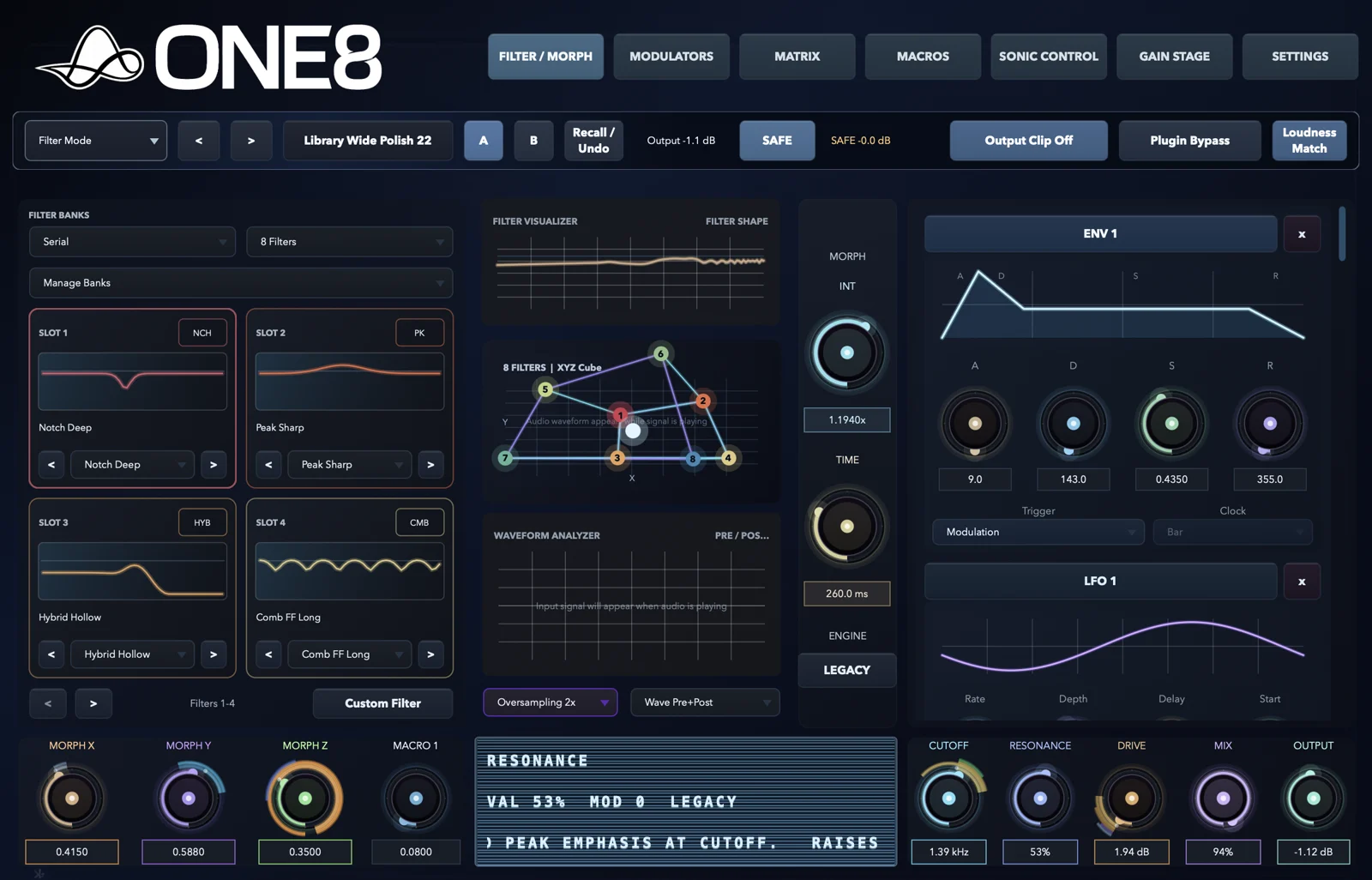
Task: Click filter node 6 in the XYZ Cube
Action: (x=660, y=353)
